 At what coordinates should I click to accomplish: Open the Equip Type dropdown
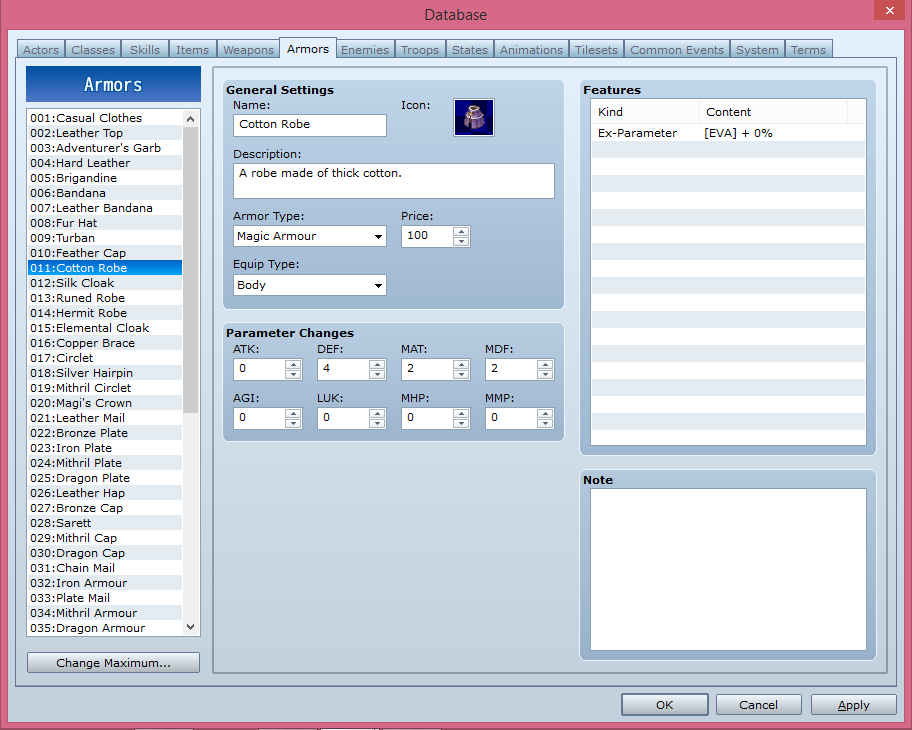point(309,285)
